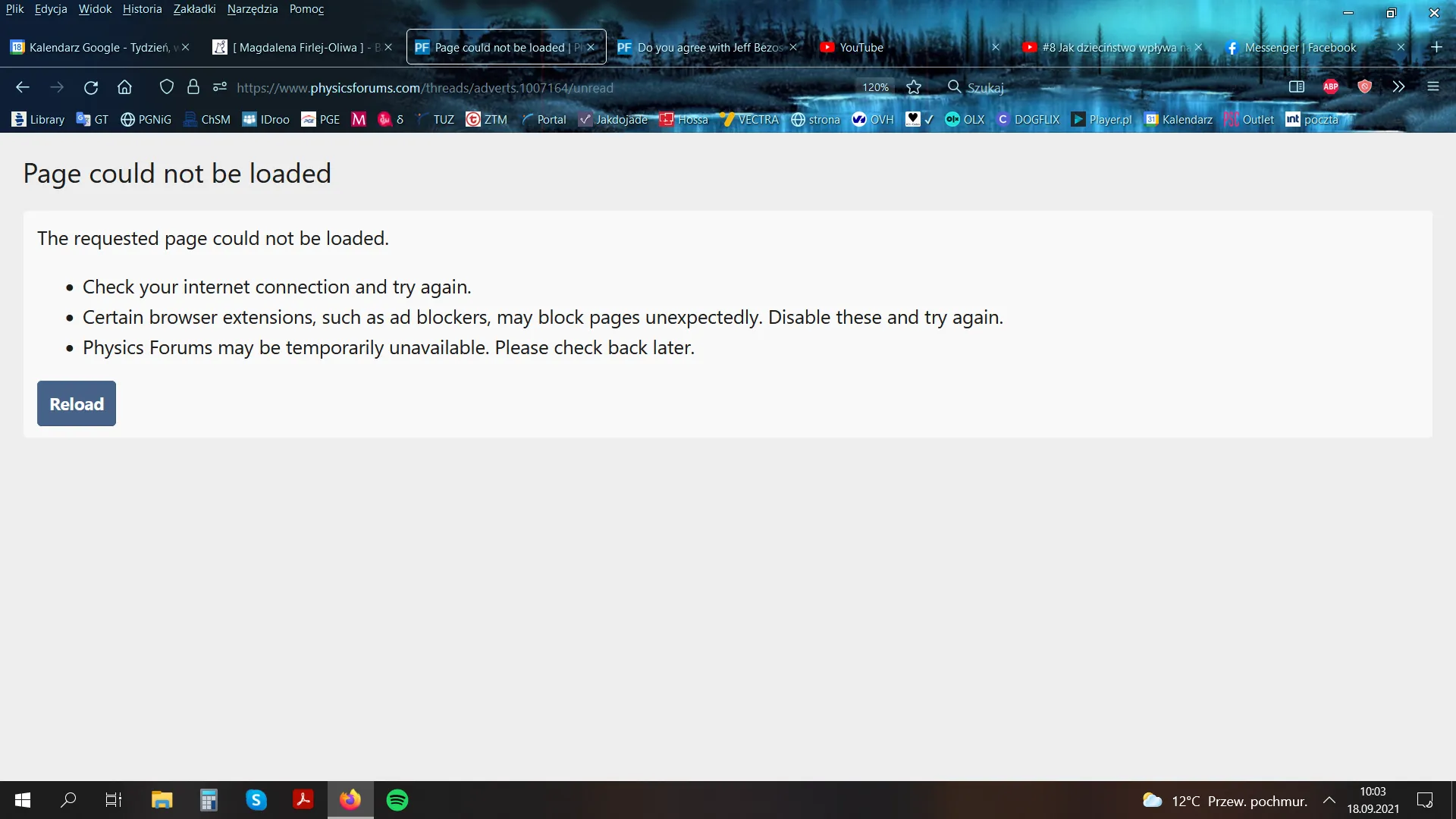Open the Narzędzia menu
Viewport: 1456px width, 819px height.
(x=253, y=9)
